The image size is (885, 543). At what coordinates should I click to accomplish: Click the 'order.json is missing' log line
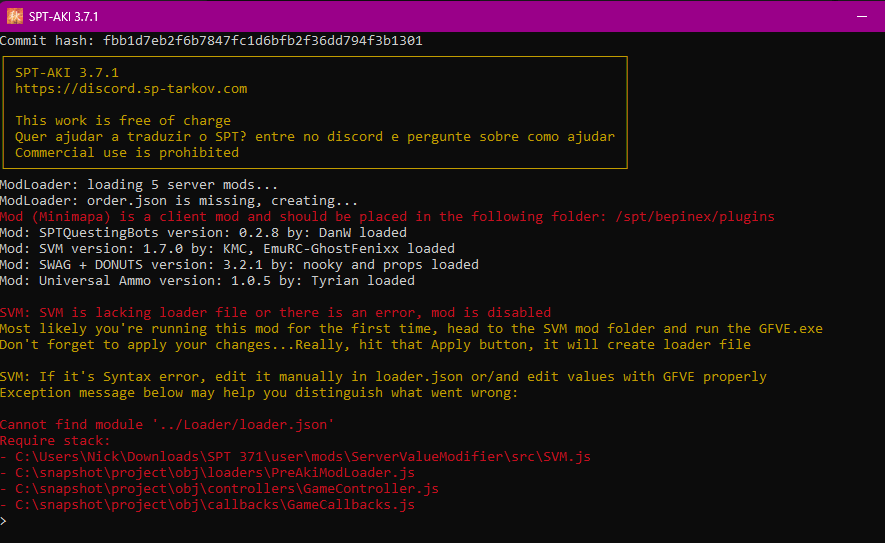(x=179, y=200)
